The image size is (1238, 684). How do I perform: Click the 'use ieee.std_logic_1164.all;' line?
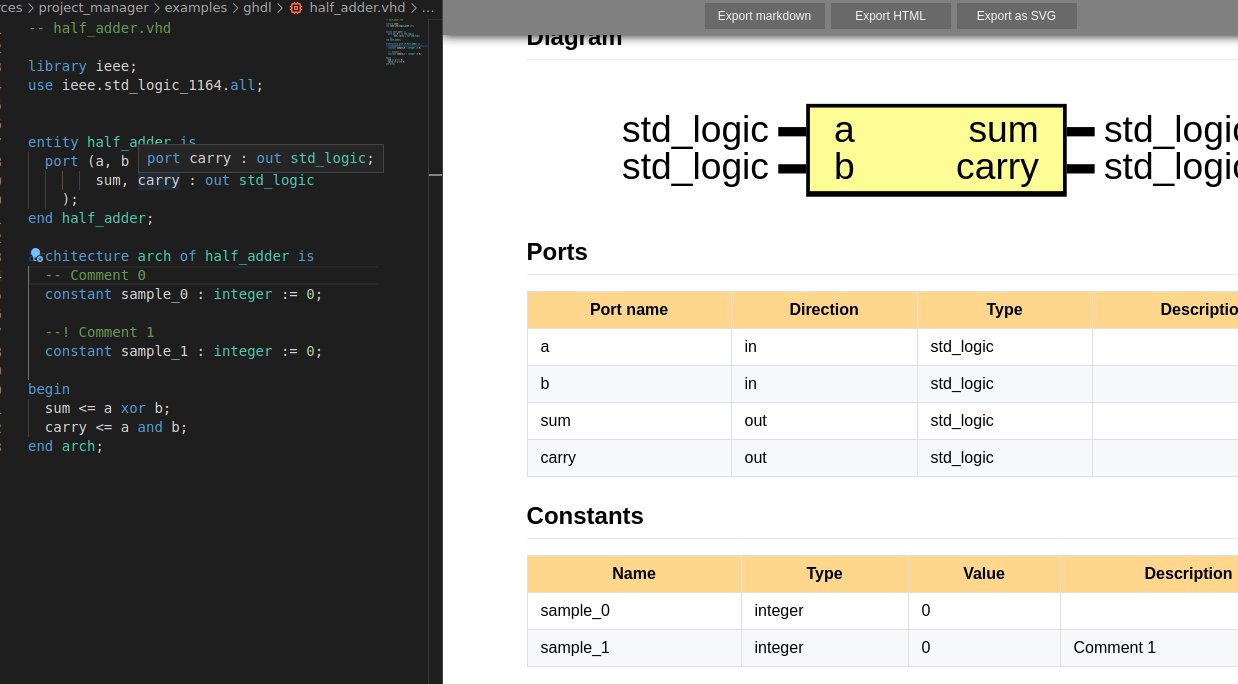(146, 85)
